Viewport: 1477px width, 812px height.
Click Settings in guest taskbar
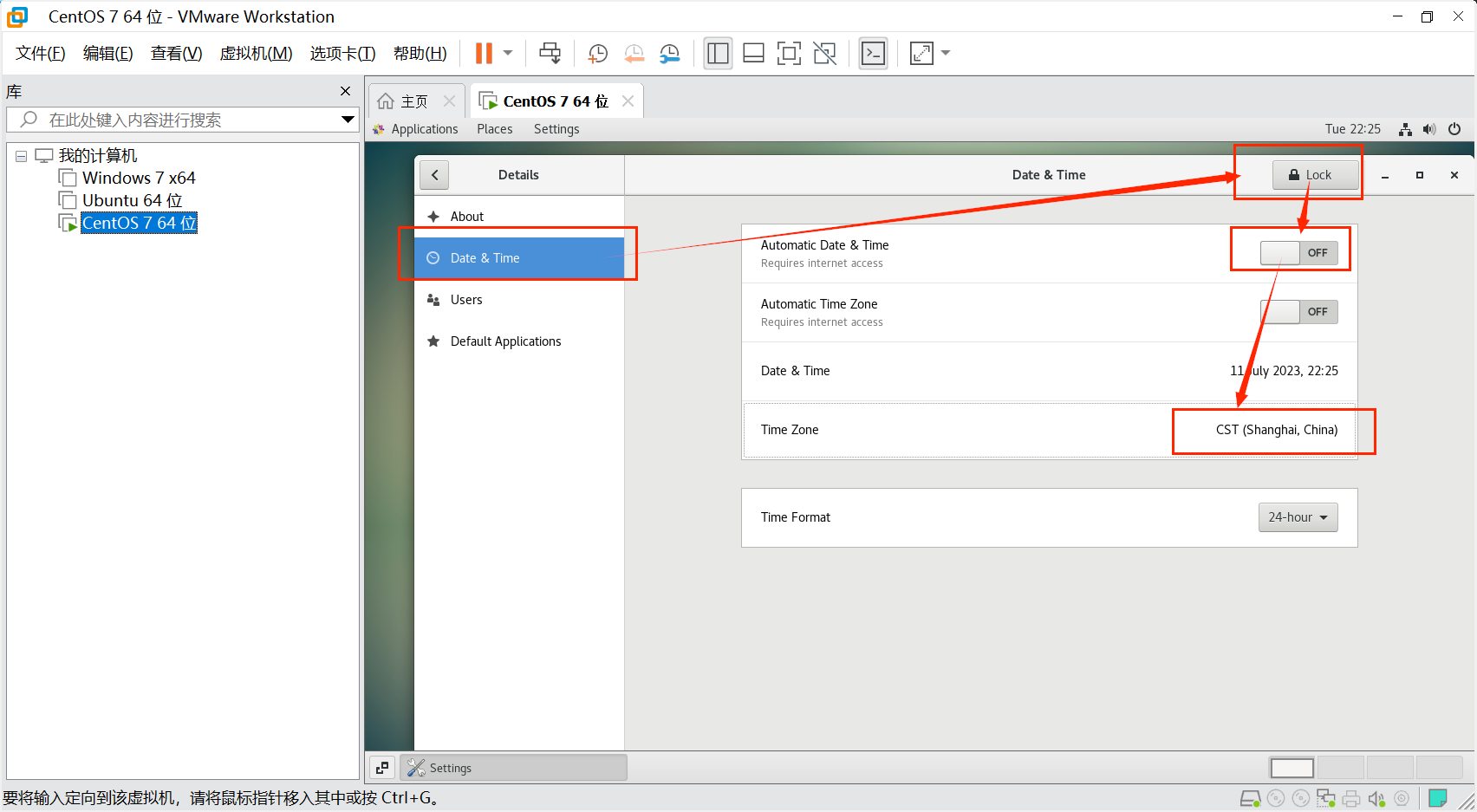pos(513,768)
